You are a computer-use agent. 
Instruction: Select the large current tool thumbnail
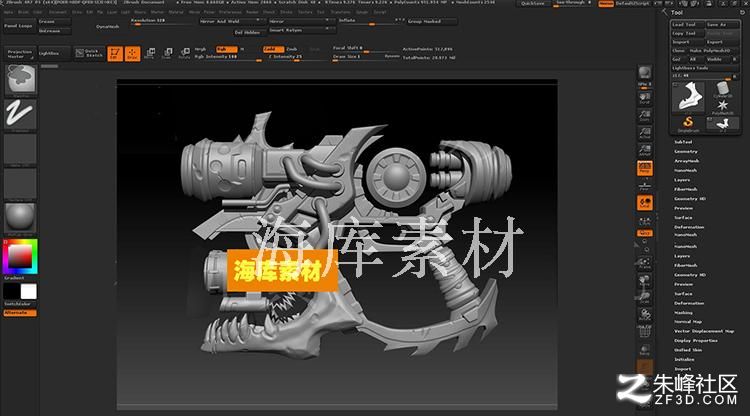click(x=688, y=97)
